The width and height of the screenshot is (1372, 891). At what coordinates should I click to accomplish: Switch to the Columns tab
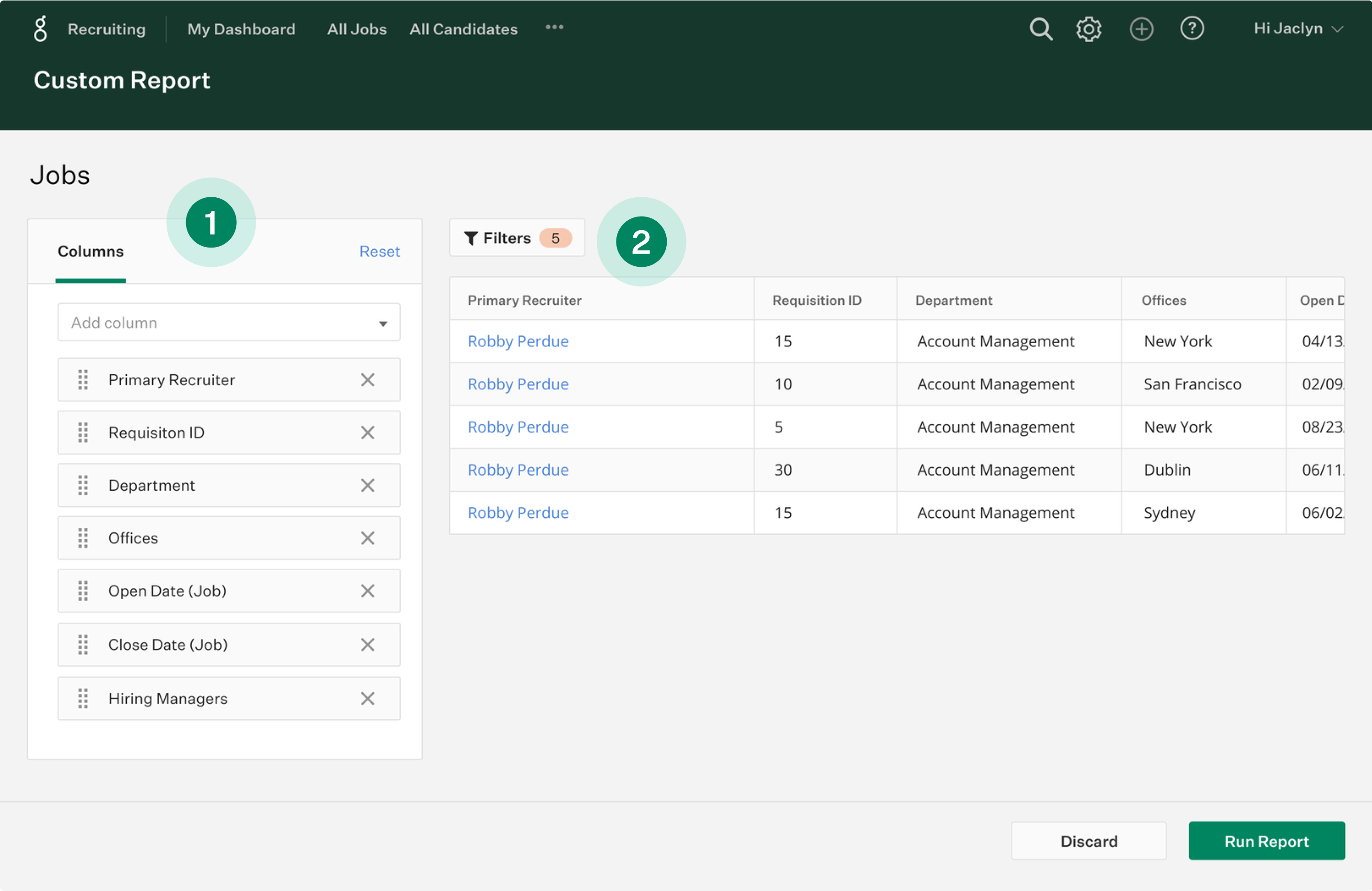point(90,251)
